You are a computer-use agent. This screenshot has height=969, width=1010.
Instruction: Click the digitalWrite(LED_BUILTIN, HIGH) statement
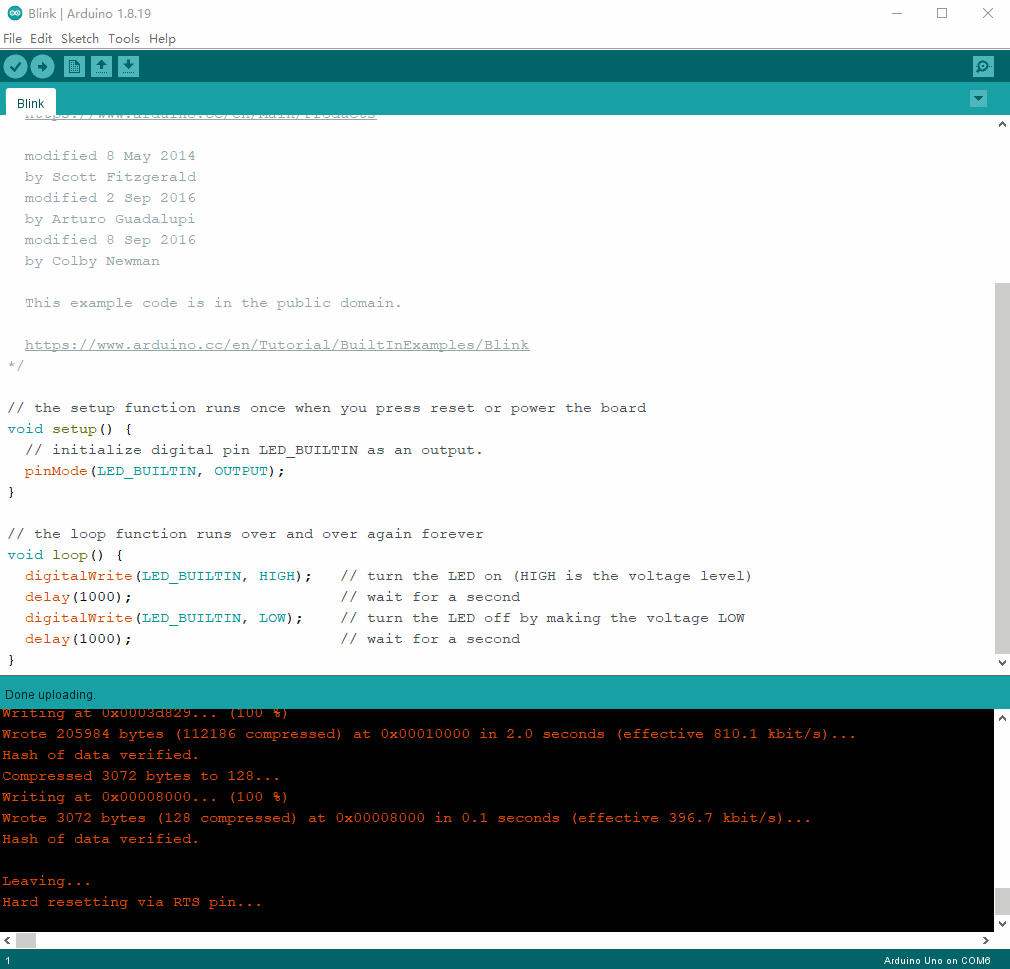tap(168, 576)
